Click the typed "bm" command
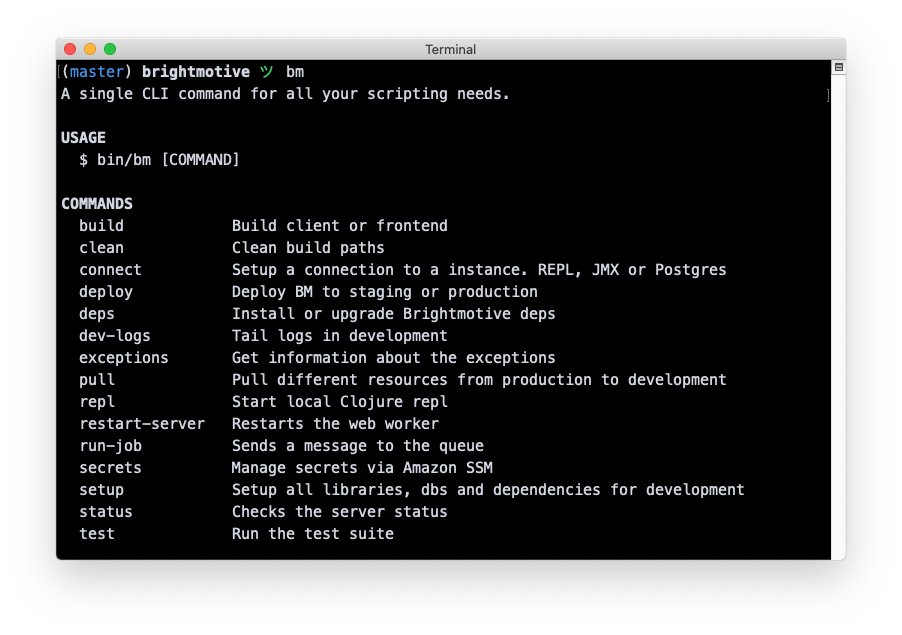Screen dimensions: 902x635 click(x=295, y=71)
